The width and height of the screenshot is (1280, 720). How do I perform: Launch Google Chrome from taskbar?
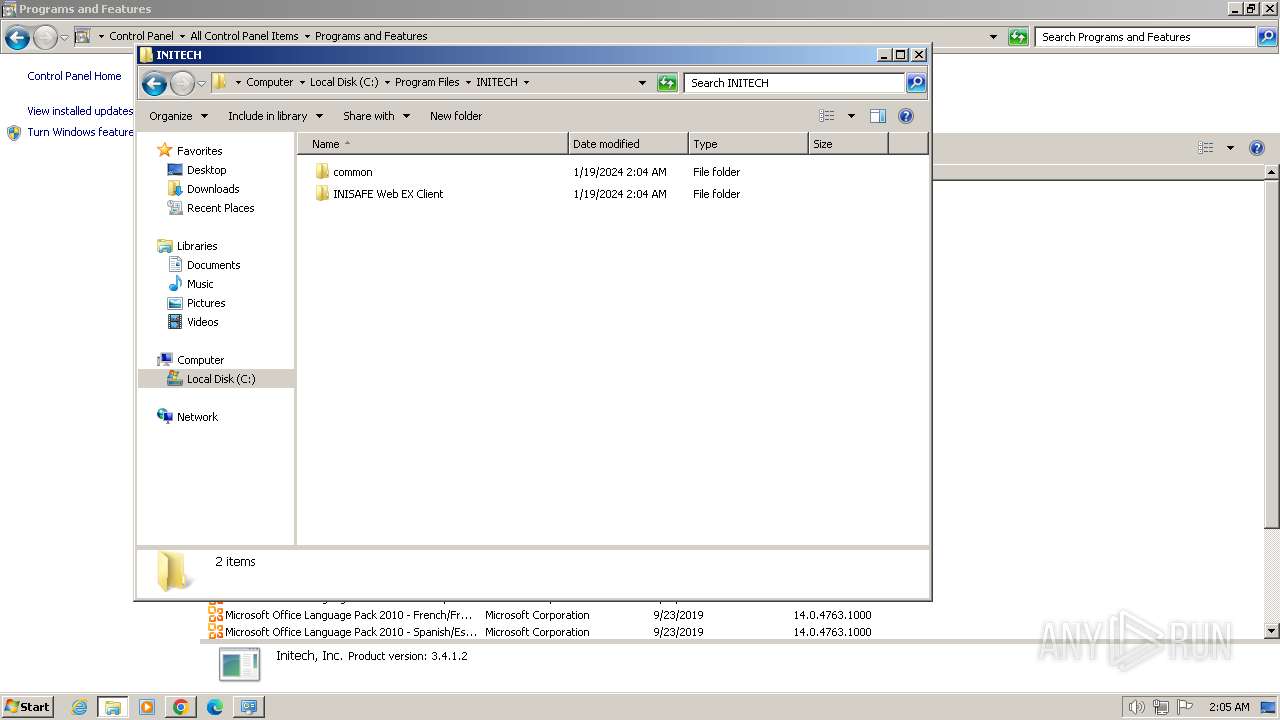(180, 707)
